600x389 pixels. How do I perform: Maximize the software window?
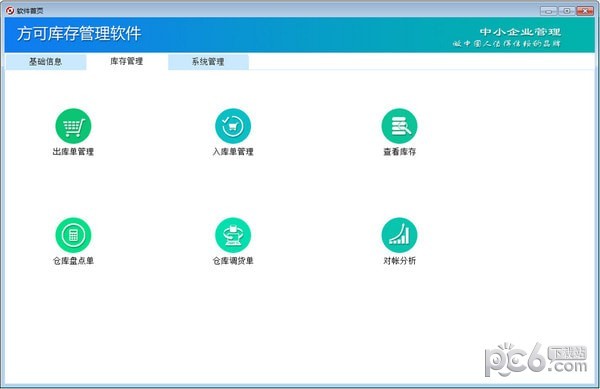coord(567,11)
